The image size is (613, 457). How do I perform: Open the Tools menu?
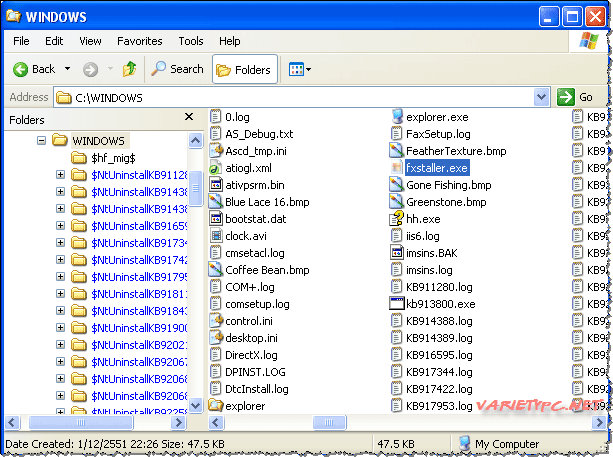[x=191, y=41]
